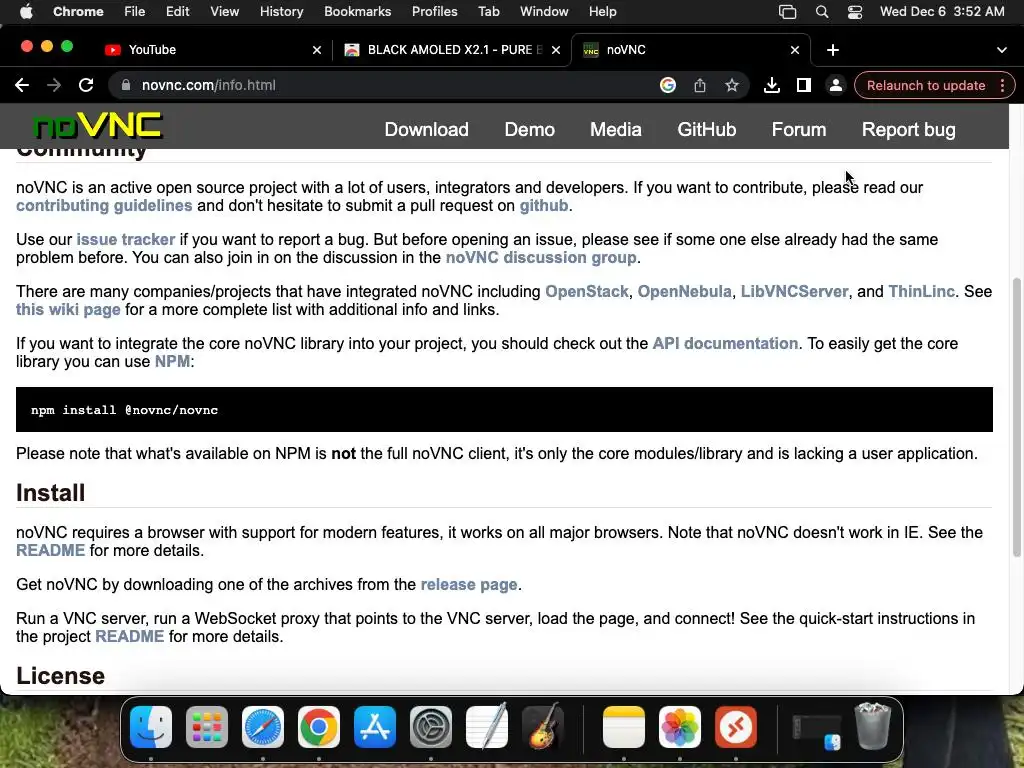Open the README link after 'See the'
Viewport: 1024px width, 768px height.
[x=50, y=551]
